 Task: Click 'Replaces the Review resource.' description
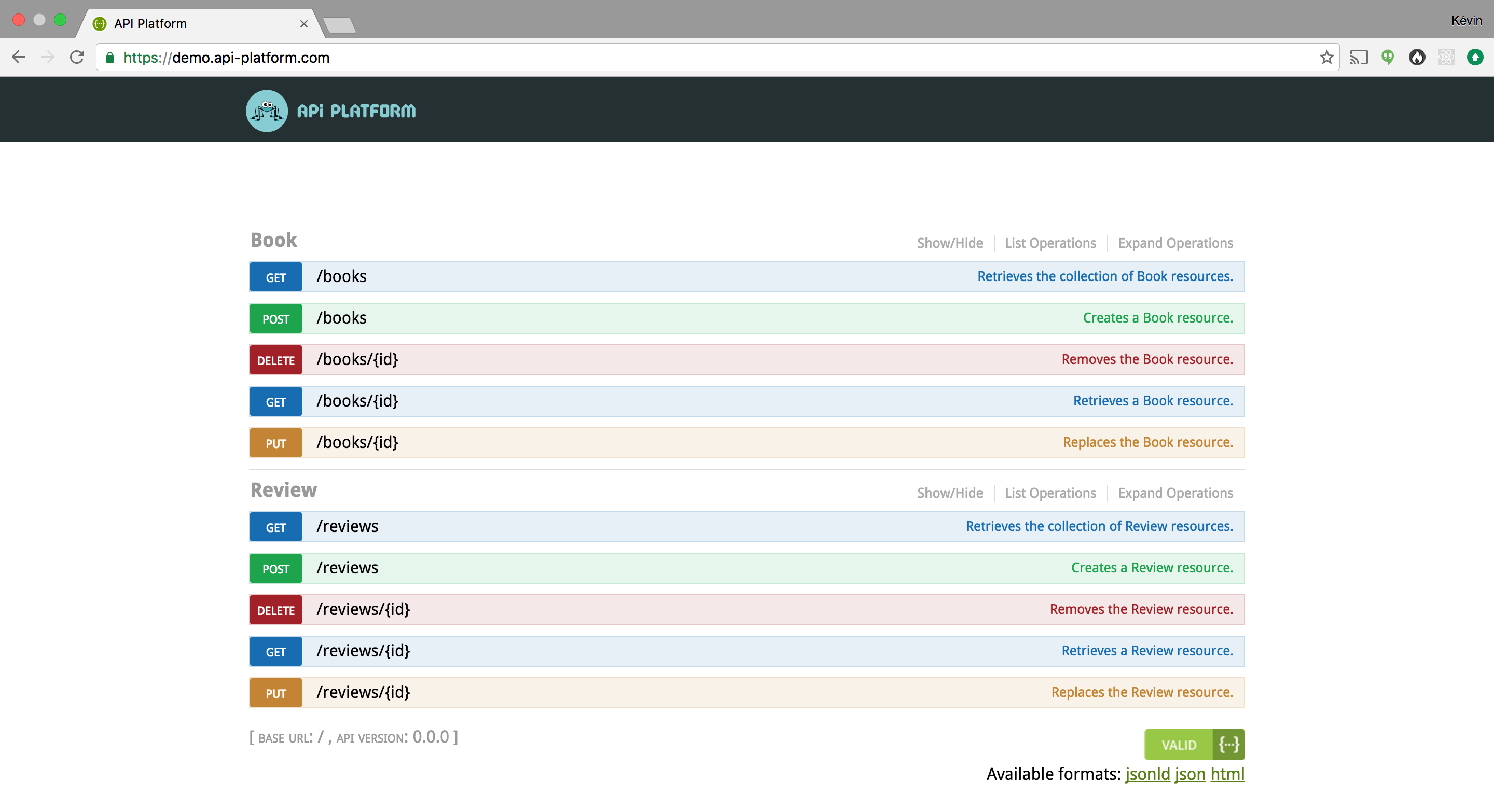(x=1142, y=692)
